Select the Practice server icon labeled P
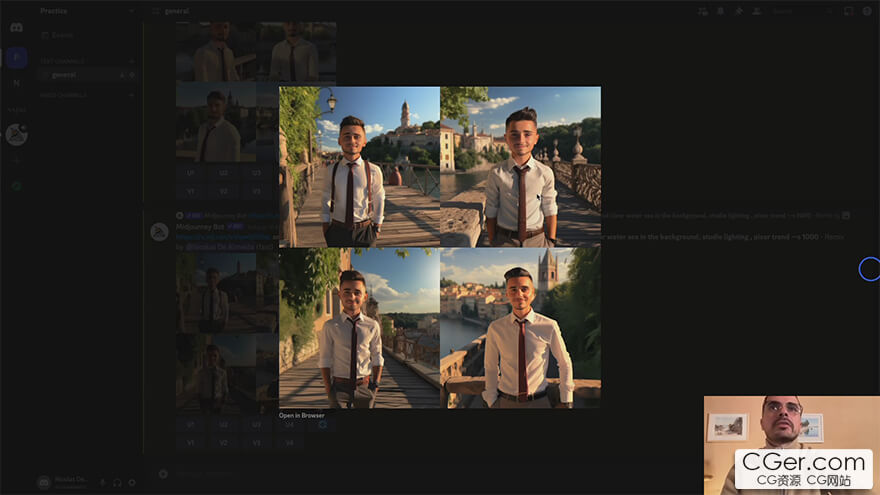The width and height of the screenshot is (880, 495). click(16, 58)
